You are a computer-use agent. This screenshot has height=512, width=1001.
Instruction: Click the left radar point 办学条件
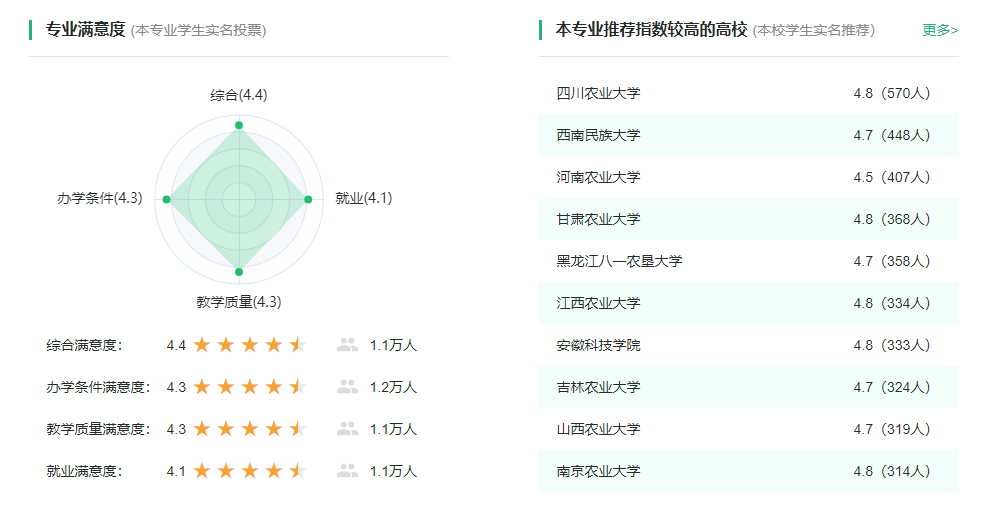[167, 200]
